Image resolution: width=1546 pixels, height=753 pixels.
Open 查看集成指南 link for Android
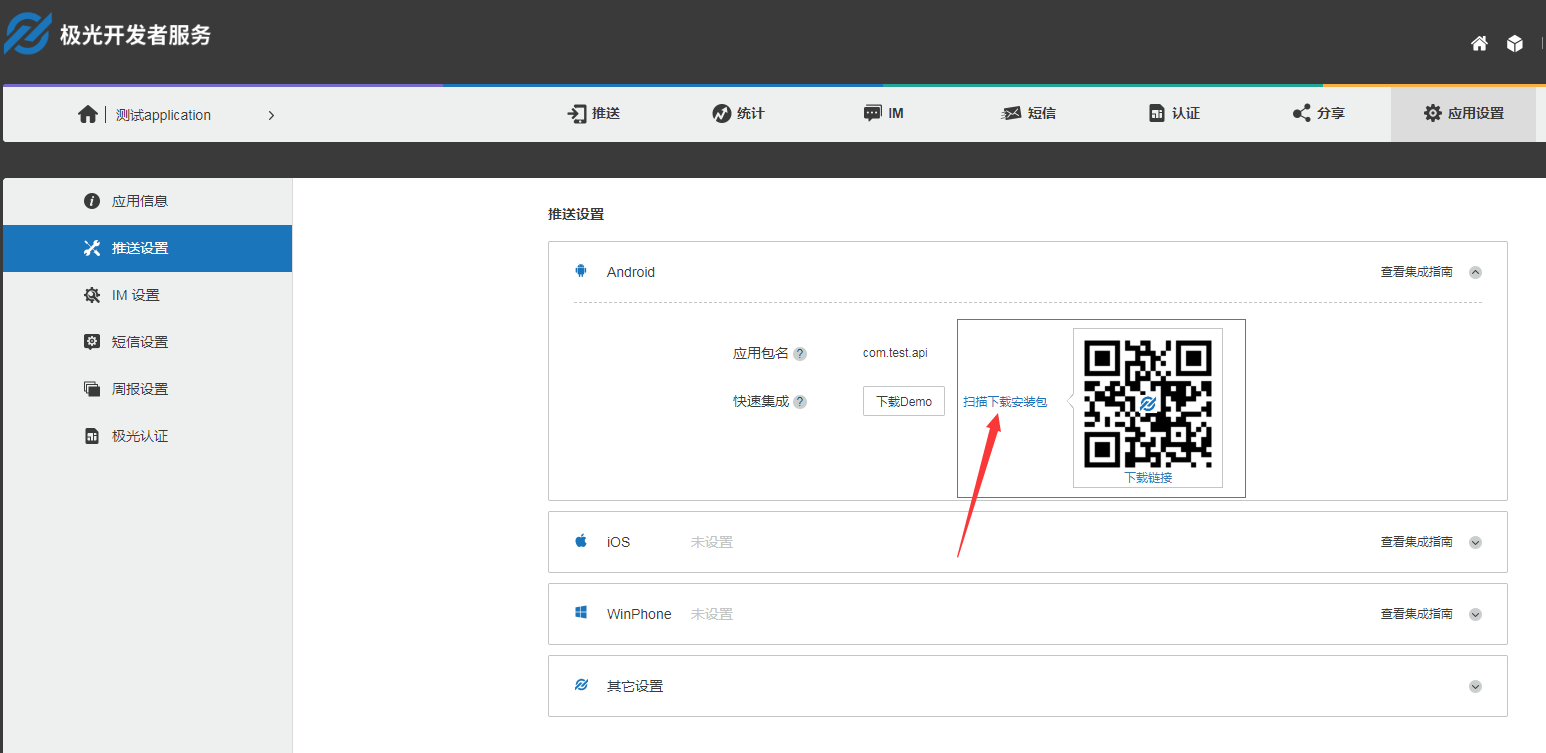[x=1416, y=272]
